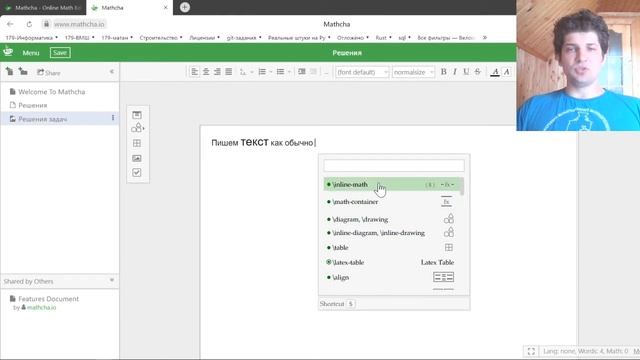Open the Решения document in sidebar
Viewport: 640px width, 360px height.
[33, 105]
